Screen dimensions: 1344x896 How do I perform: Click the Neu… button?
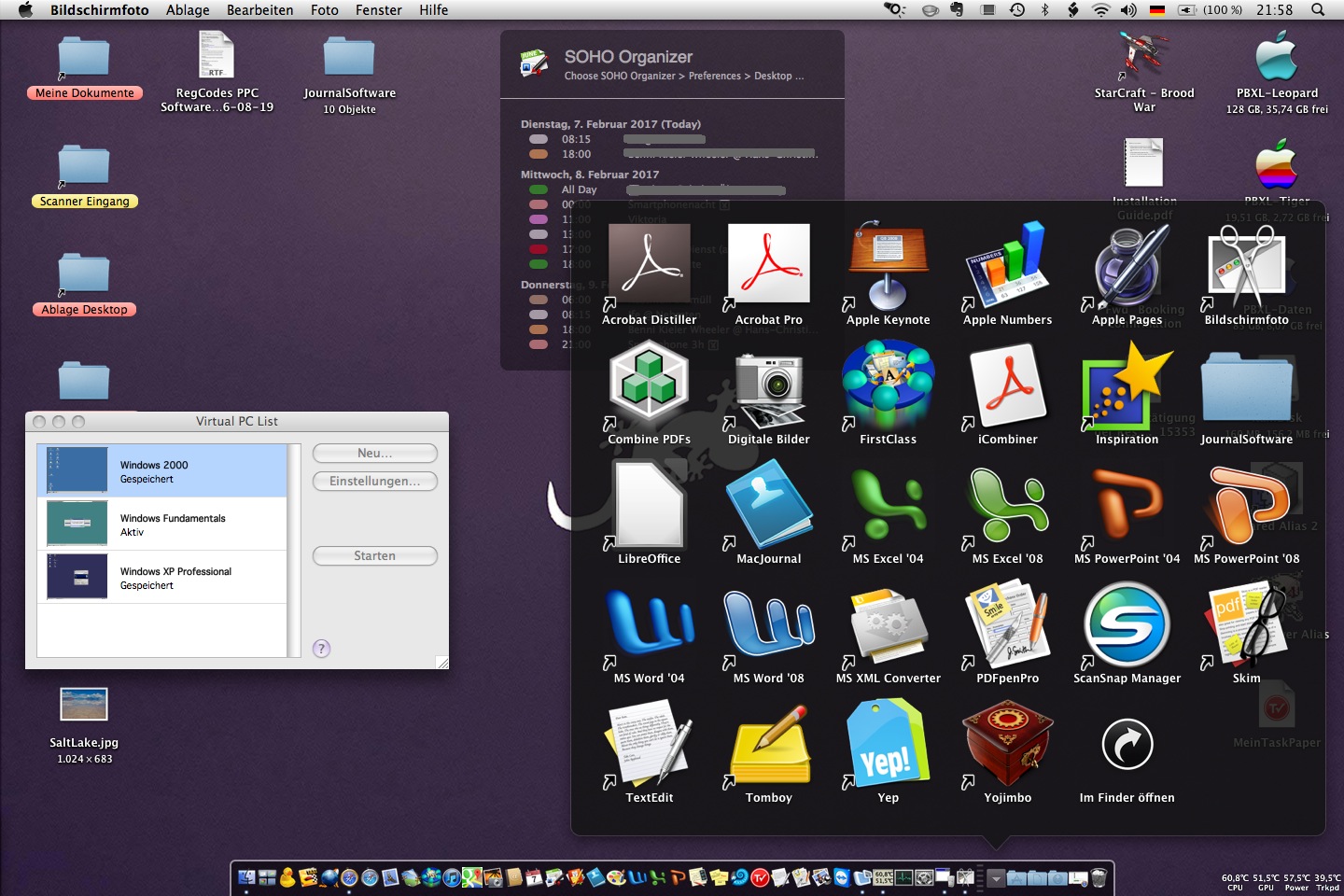pyautogui.click(x=374, y=453)
